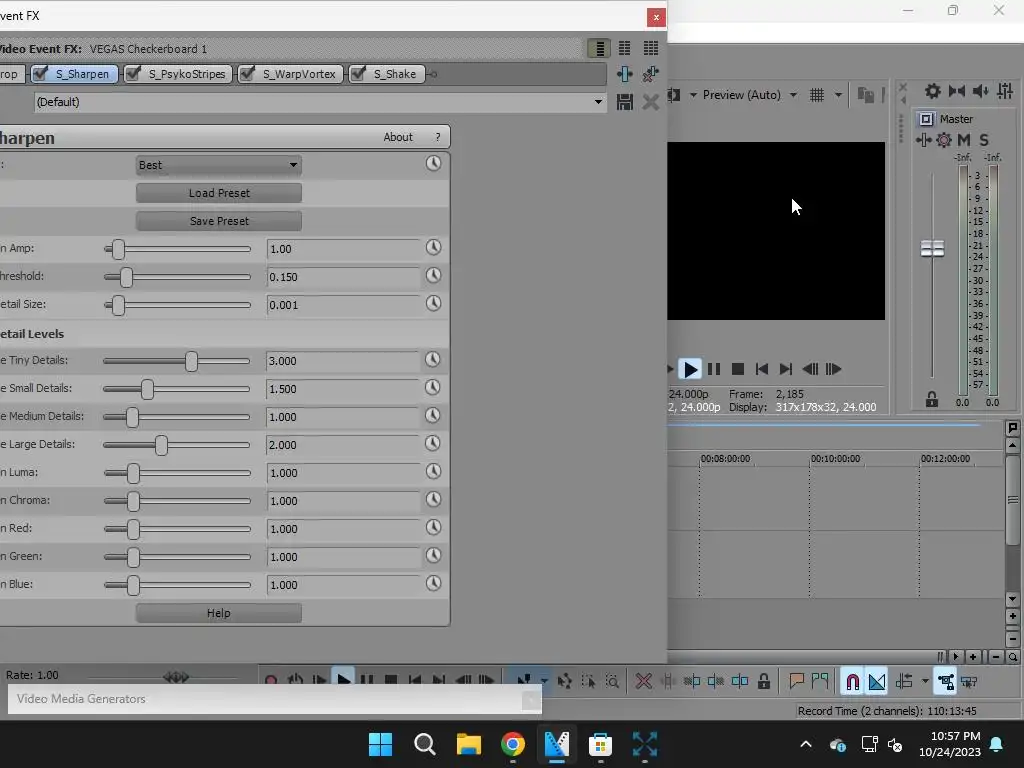This screenshot has height=768, width=1024.
Task: Open the normal edit tool dropdown arrow
Action: pyautogui.click(x=544, y=680)
